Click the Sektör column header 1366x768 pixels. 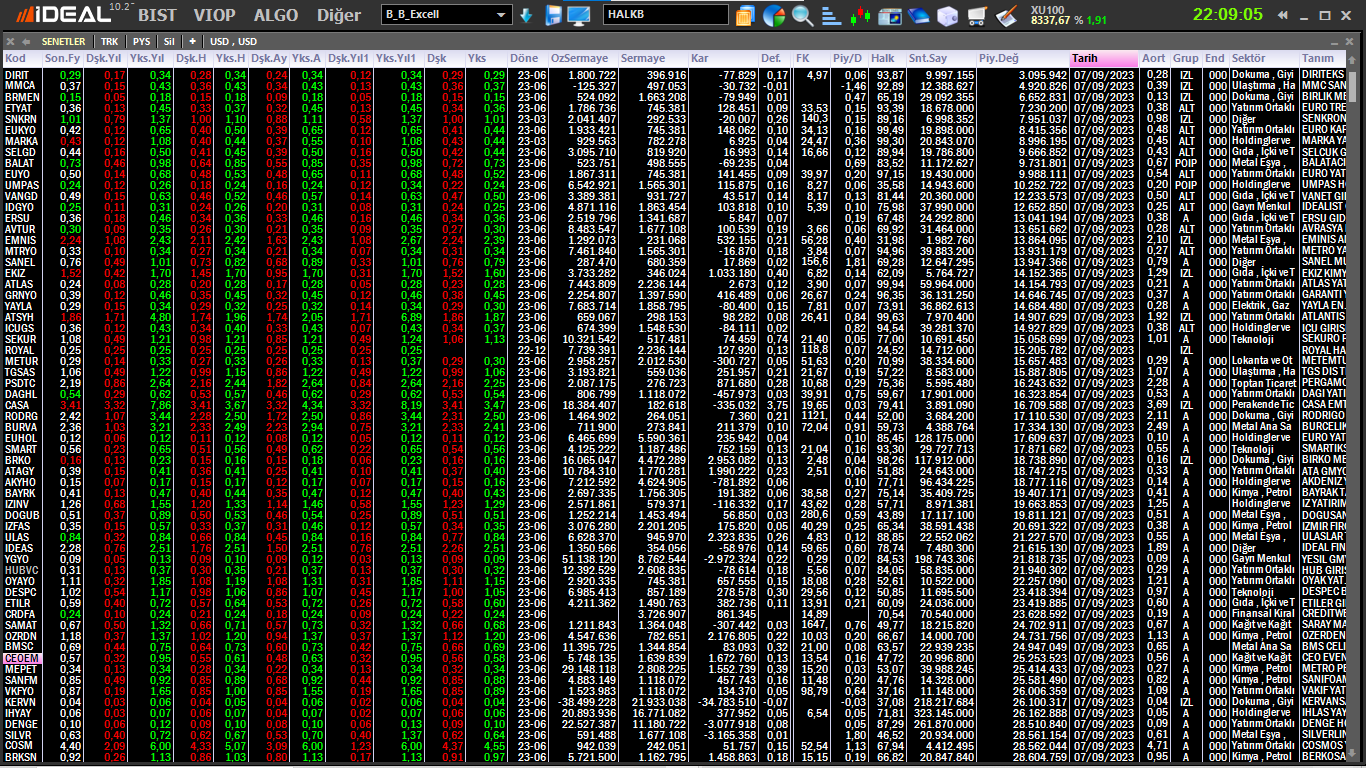(1264, 58)
